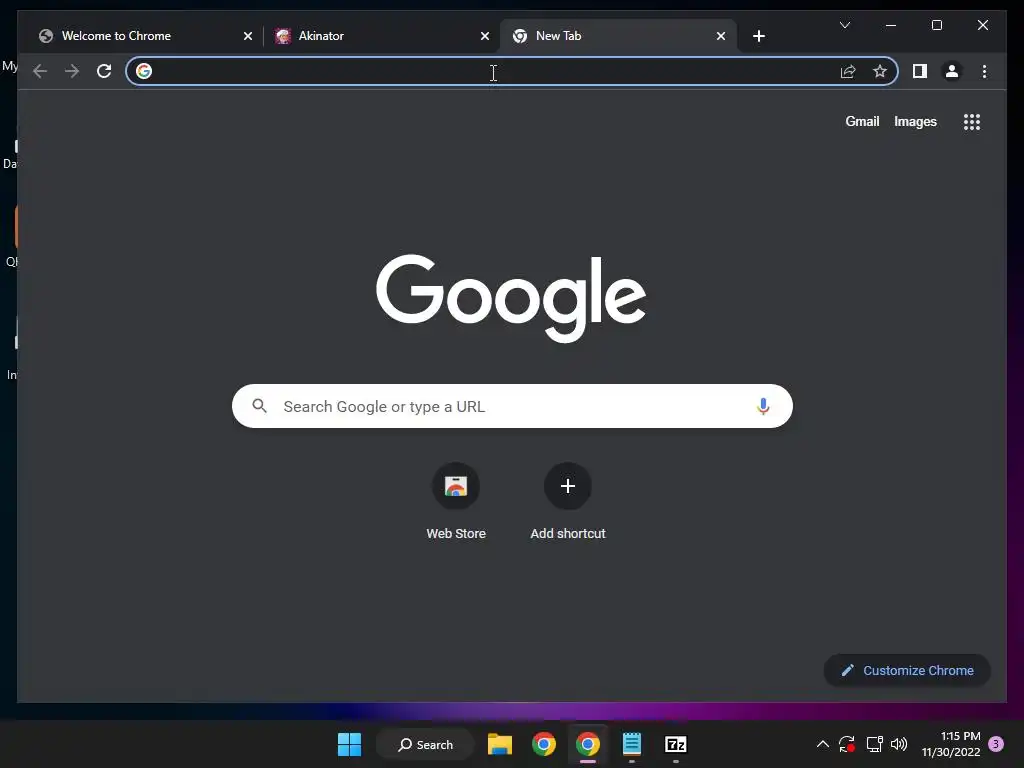Open the clock and date panel

(x=951, y=744)
